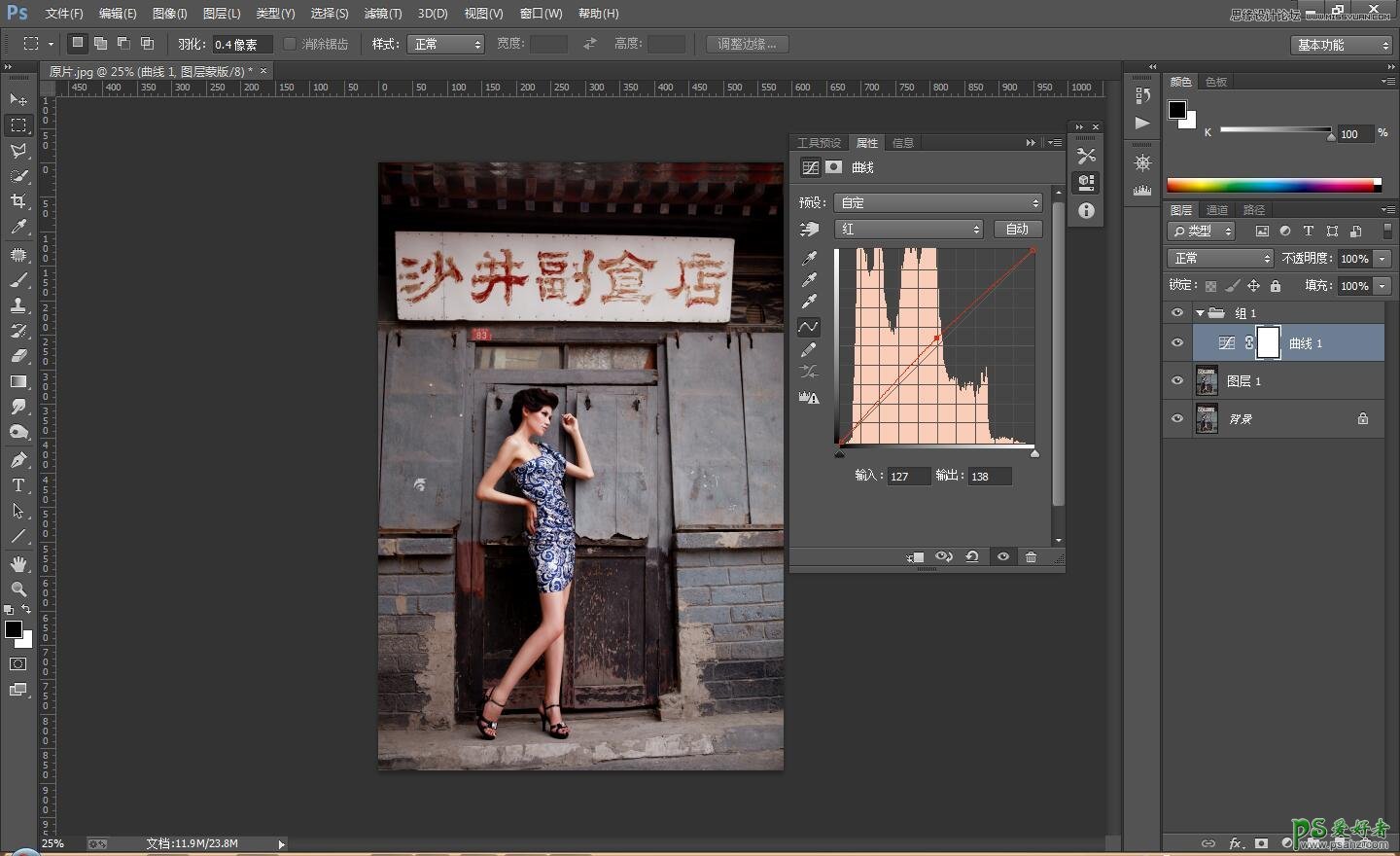Image resolution: width=1400 pixels, height=856 pixels.
Task: Open the 文件(F) menu
Action: point(64,14)
